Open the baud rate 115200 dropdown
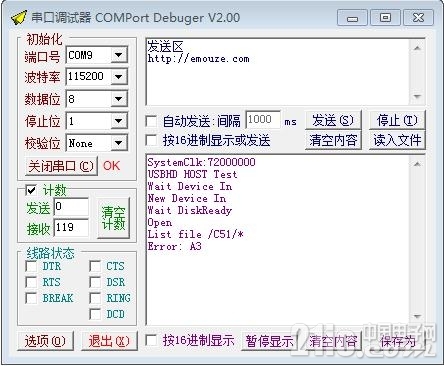The height and width of the screenshot is (366, 444). 119,77
